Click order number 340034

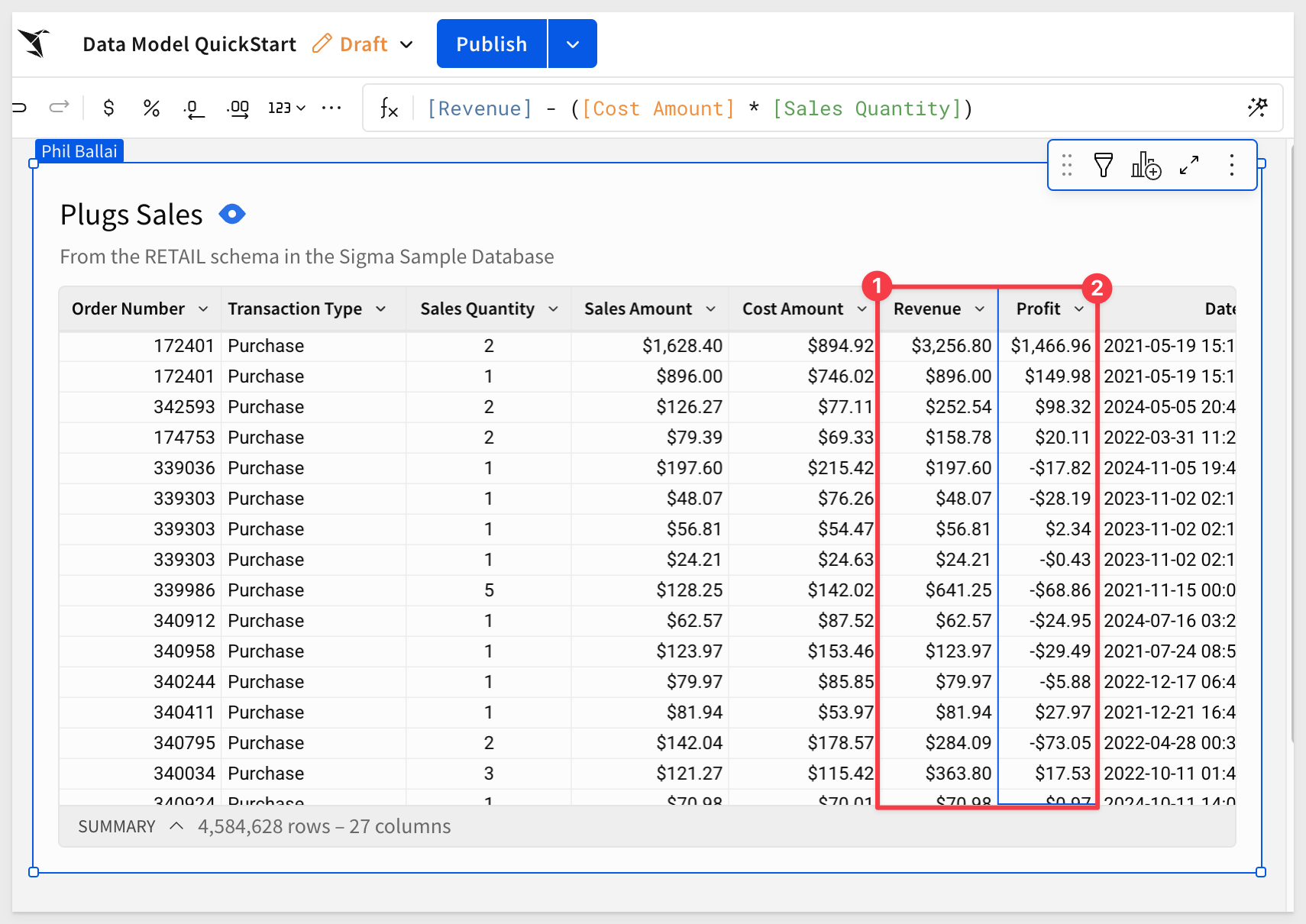click(x=141, y=774)
